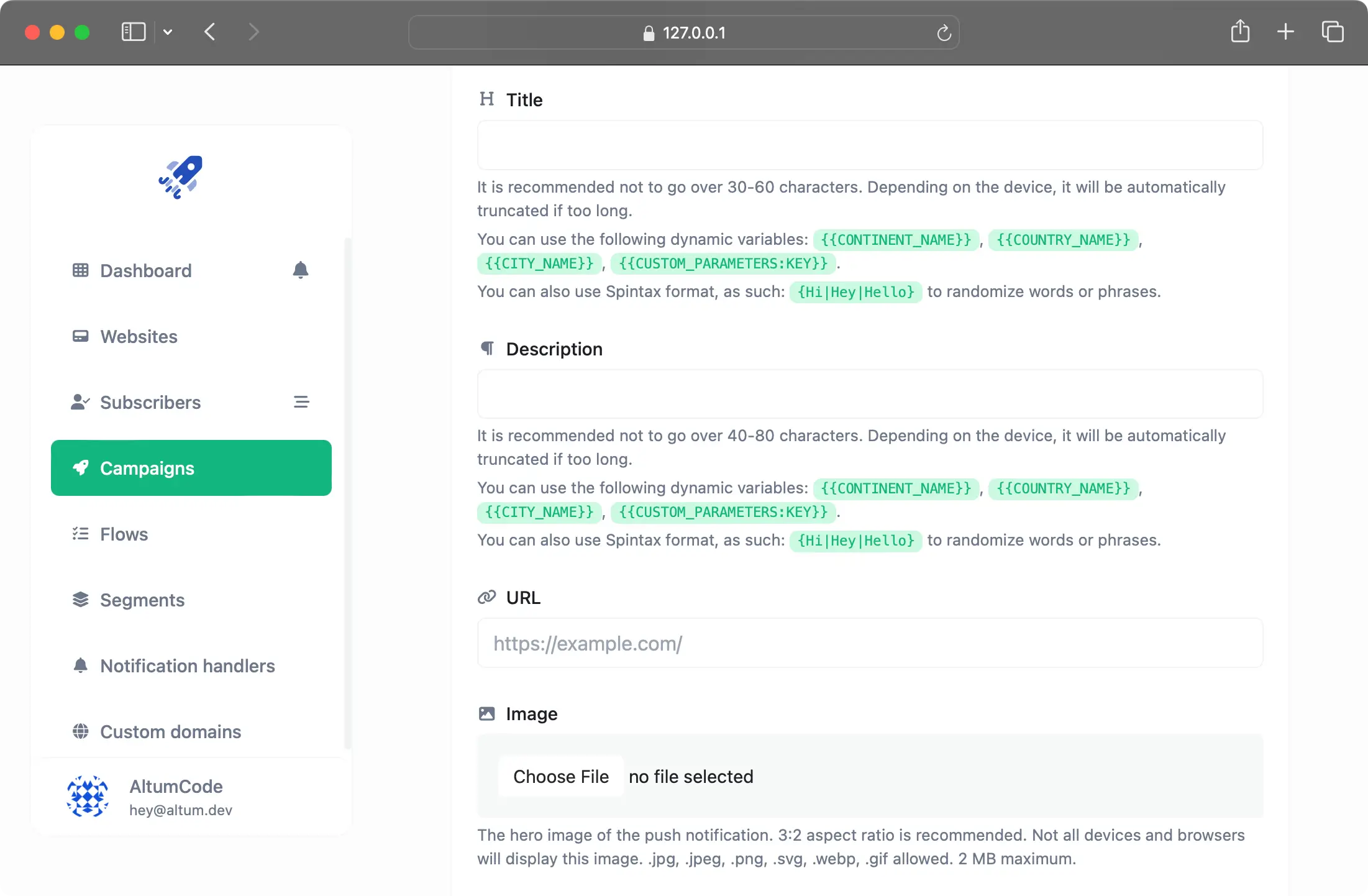The width and height of the screenshot is (1368, 896).
Task: Select Dashboard in the sidebar
Action: click(x=146, y=270)
